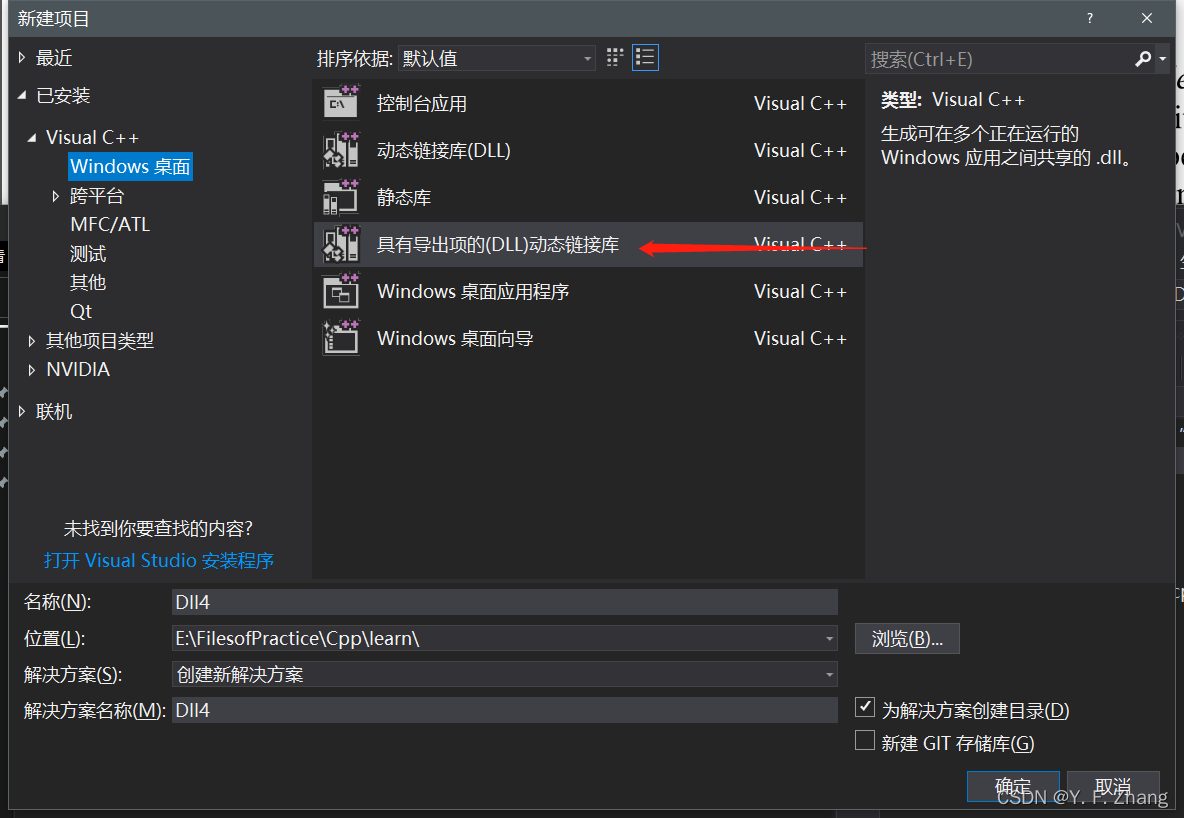Click the 已安装 category label
This screenshot has height=818, width=1184.
coord(63,95)
